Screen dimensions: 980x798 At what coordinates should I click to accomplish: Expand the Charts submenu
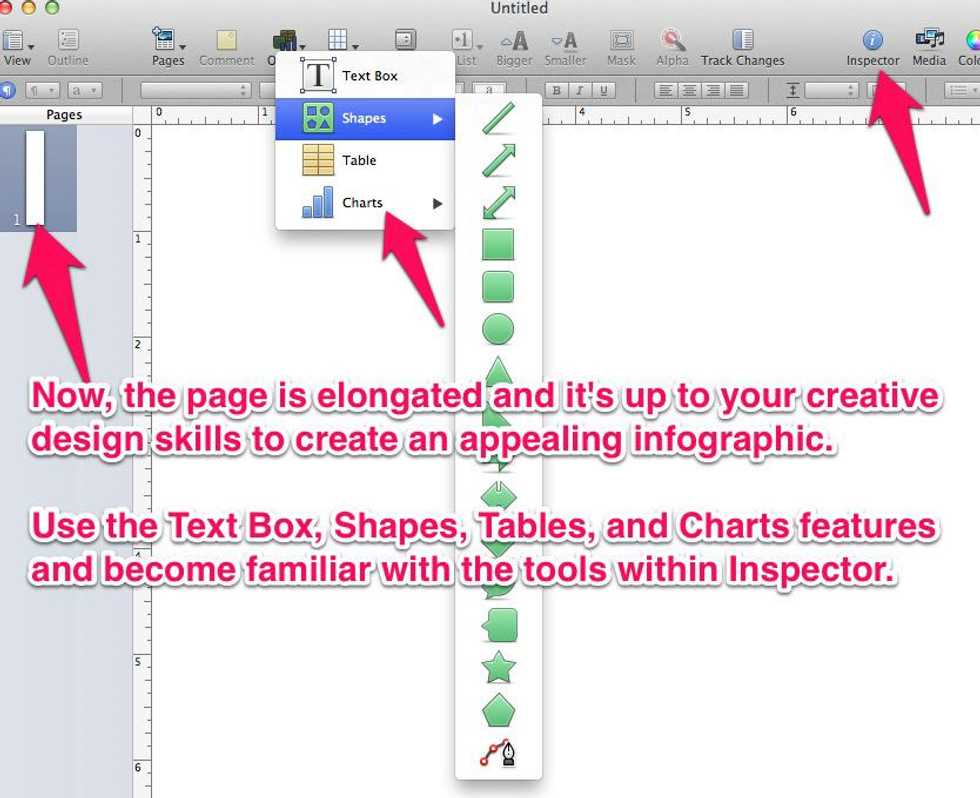(x=365, y=203)
